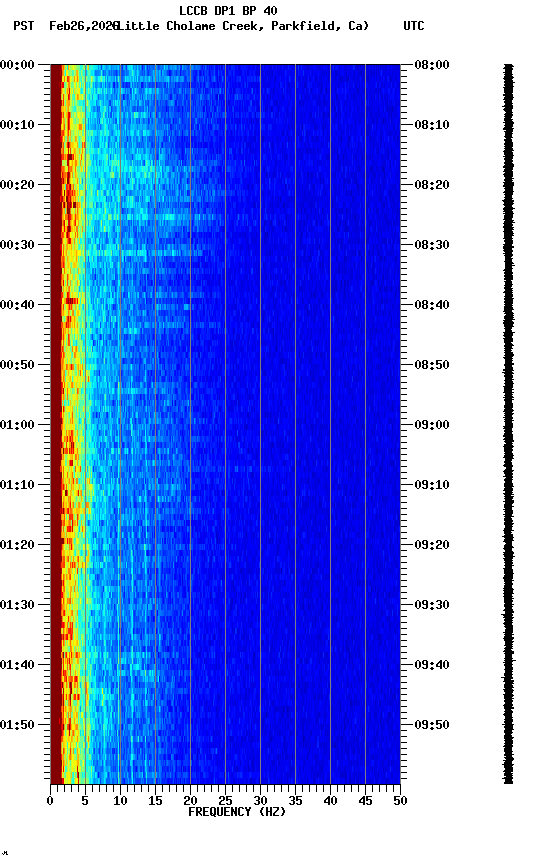Click the 'FREQUENCY (HZ)' axis label
The width and height of the screenshot is (552, 864).
pyautogui.click(x=237, y=812)
